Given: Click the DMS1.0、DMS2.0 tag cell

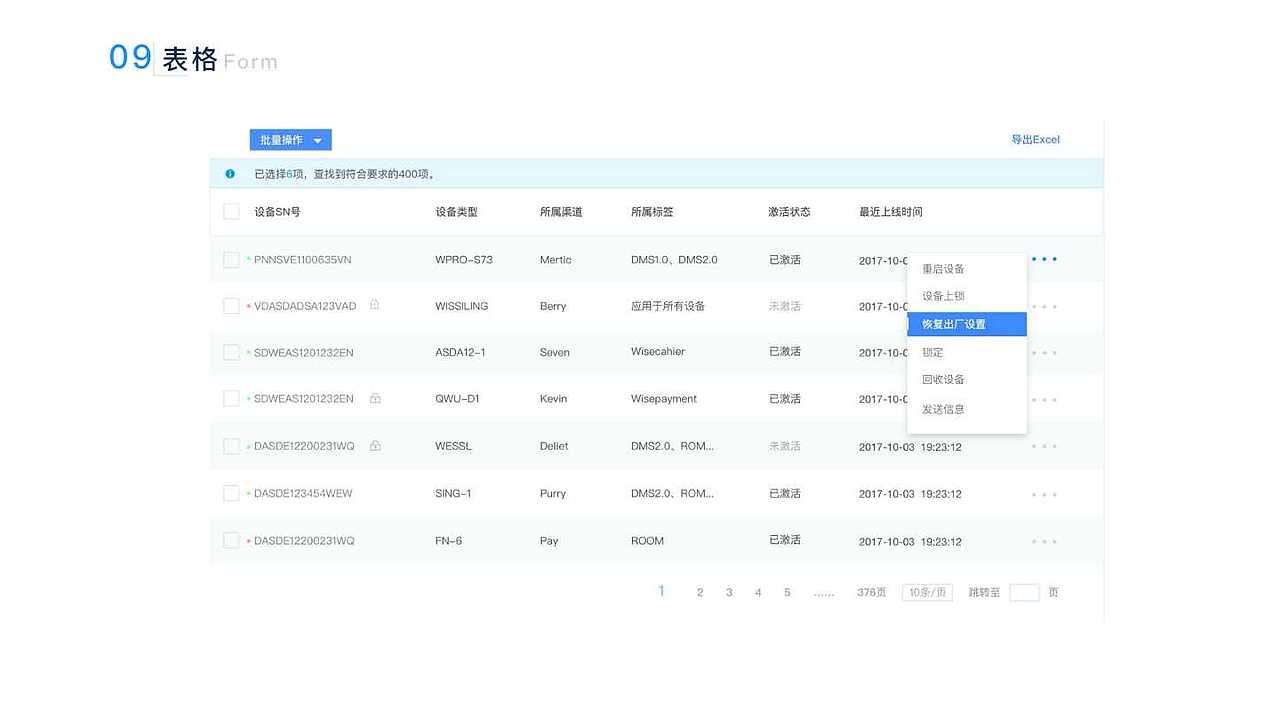Looking at the screenshot, I should click(674, 260).
